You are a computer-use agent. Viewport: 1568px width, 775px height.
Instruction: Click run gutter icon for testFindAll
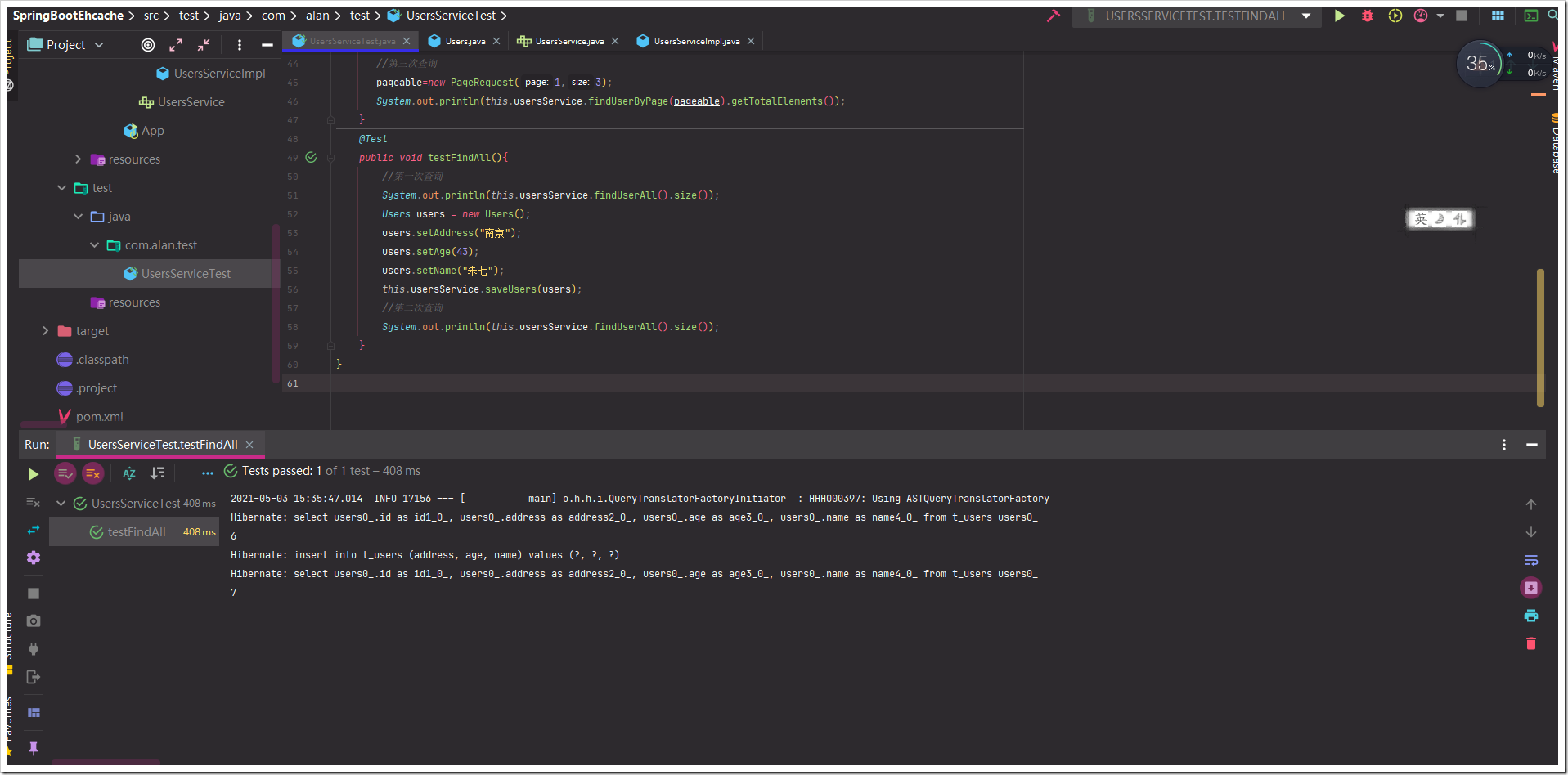(311, 157)
